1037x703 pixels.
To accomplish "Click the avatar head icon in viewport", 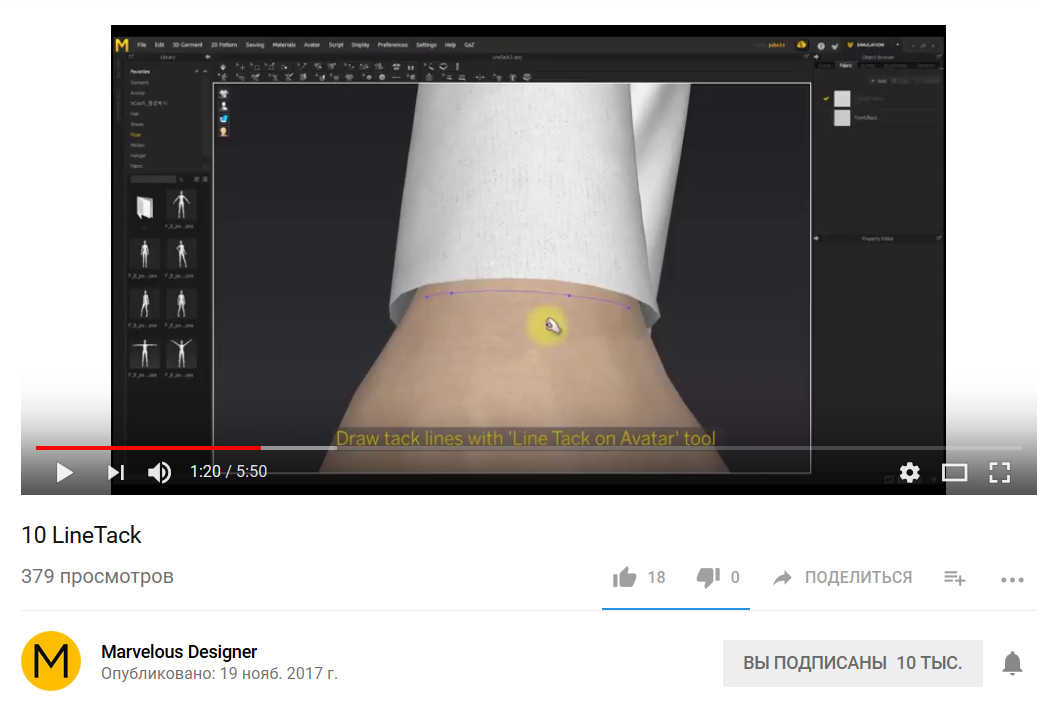I will tap(224, 132).
